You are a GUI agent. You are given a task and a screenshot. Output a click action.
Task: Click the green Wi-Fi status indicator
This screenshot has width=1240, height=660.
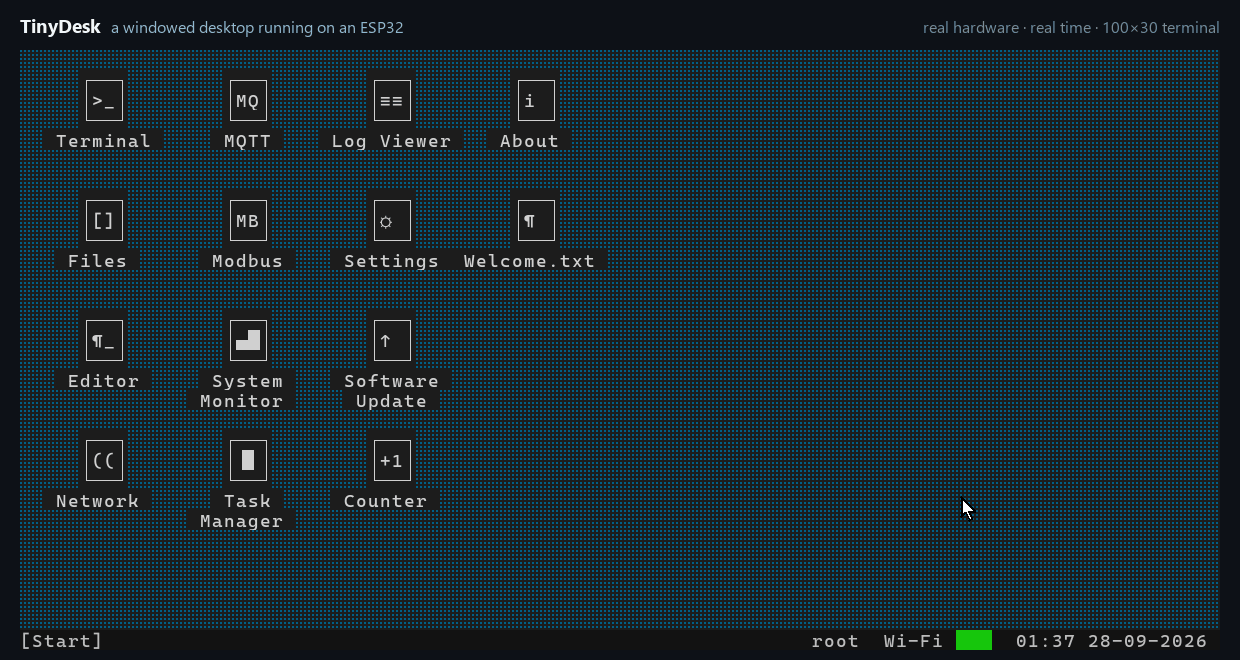(x=974, y=641)
